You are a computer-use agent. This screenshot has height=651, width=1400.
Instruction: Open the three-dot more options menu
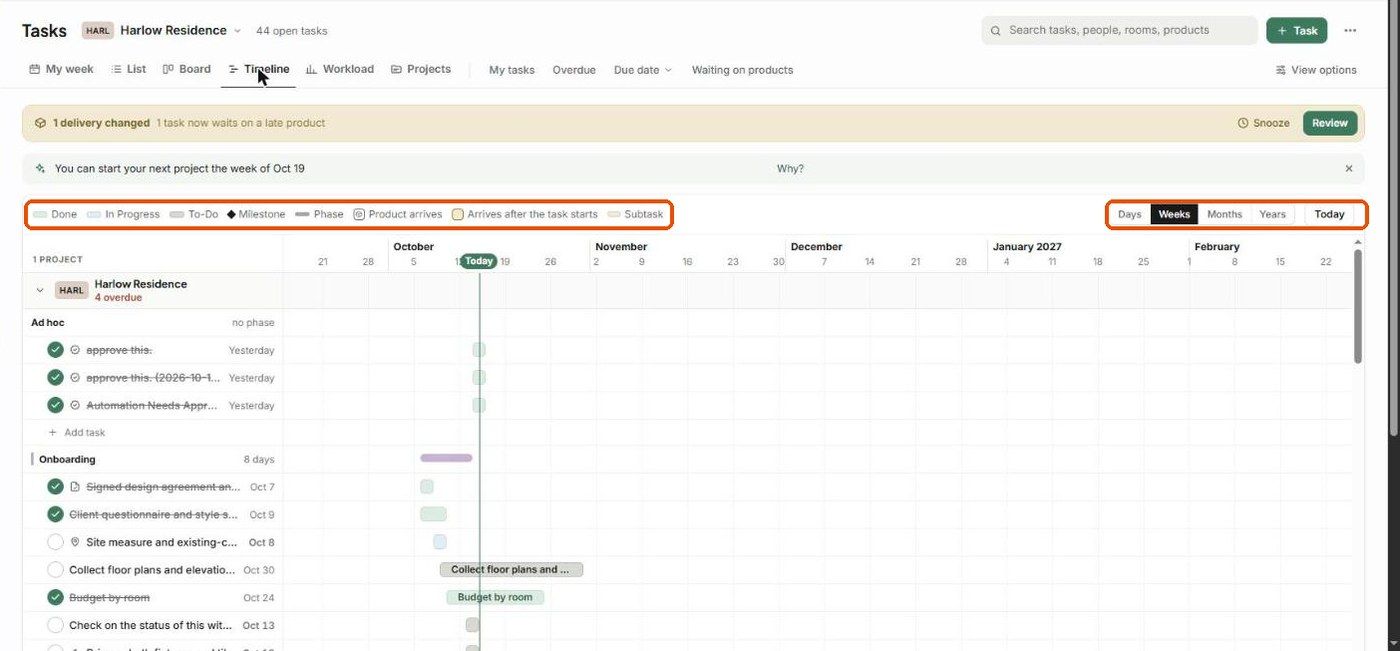coord(1350,30)
